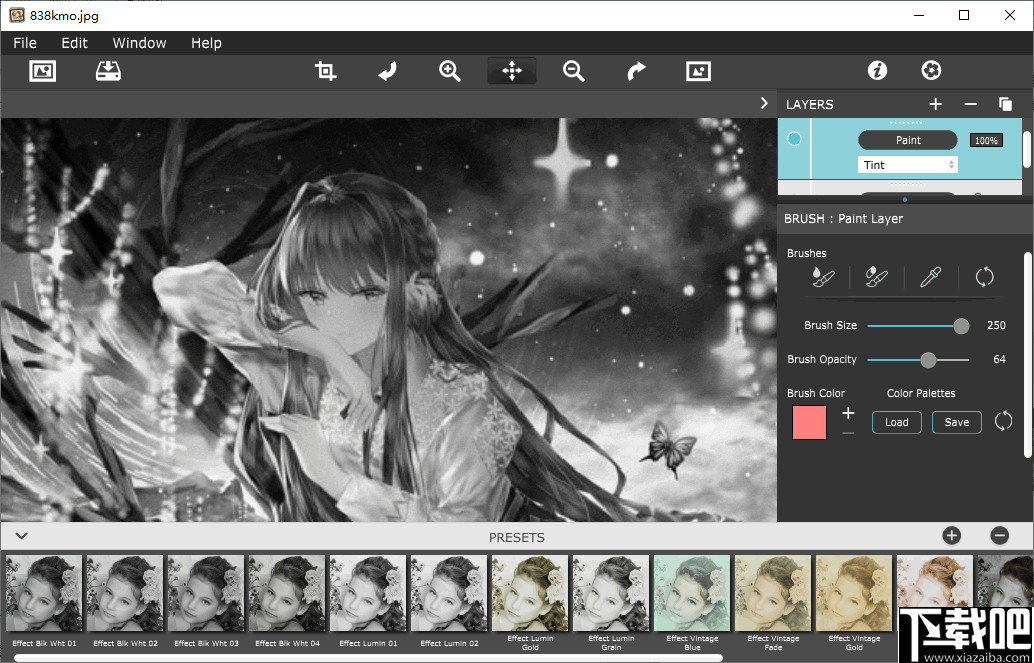Add a preset with plus button
Screen dimensions: 1034x663
[952, 536]
